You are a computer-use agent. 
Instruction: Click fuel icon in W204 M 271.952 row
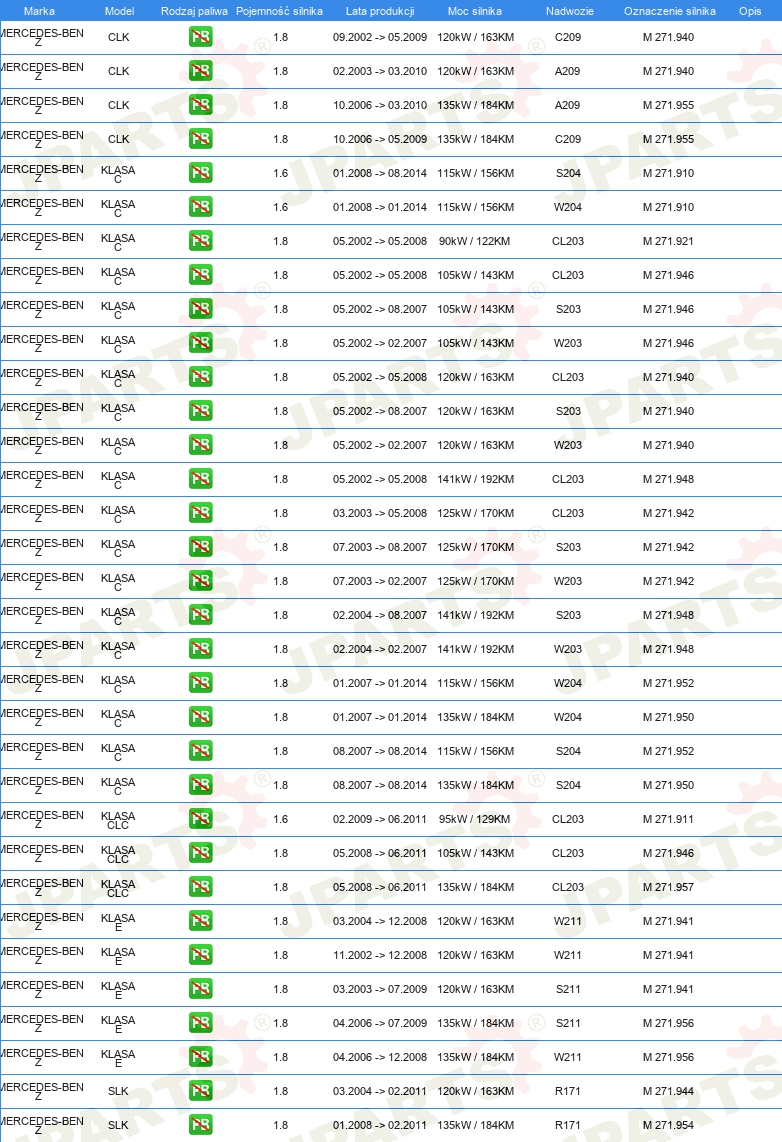point(200,682)
